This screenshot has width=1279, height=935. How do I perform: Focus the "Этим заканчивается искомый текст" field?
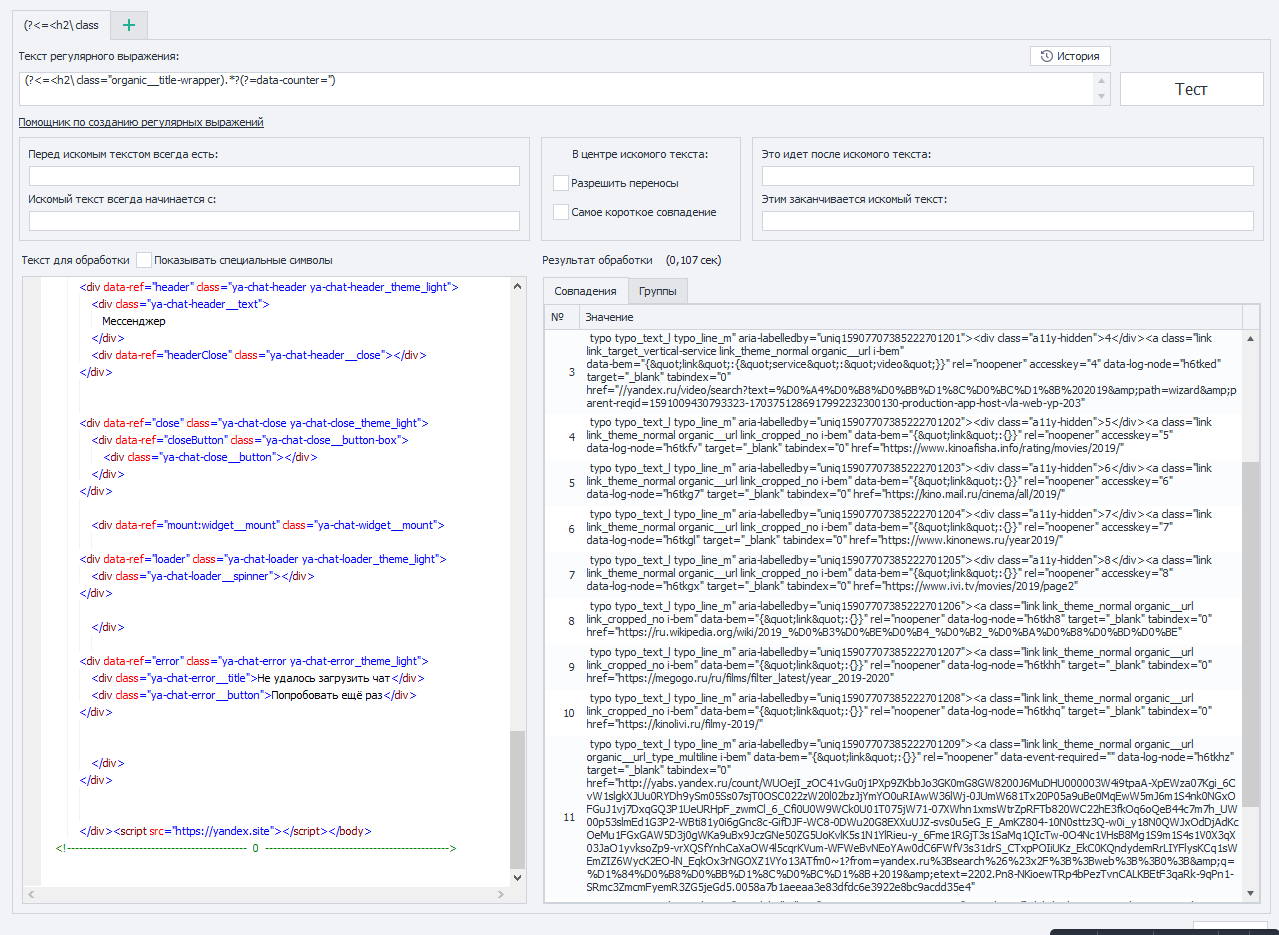pos(1007,221)
